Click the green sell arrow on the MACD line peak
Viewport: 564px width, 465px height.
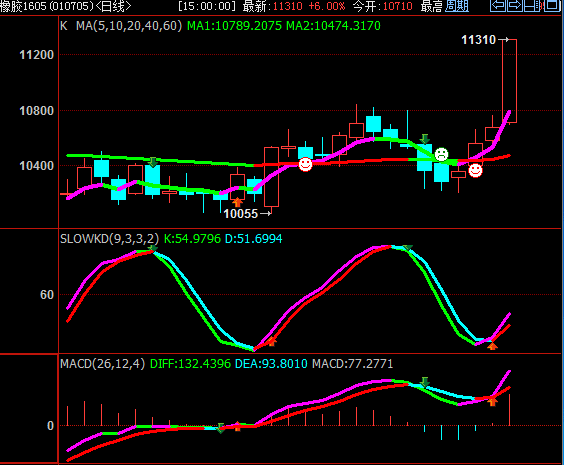(424, 382)
